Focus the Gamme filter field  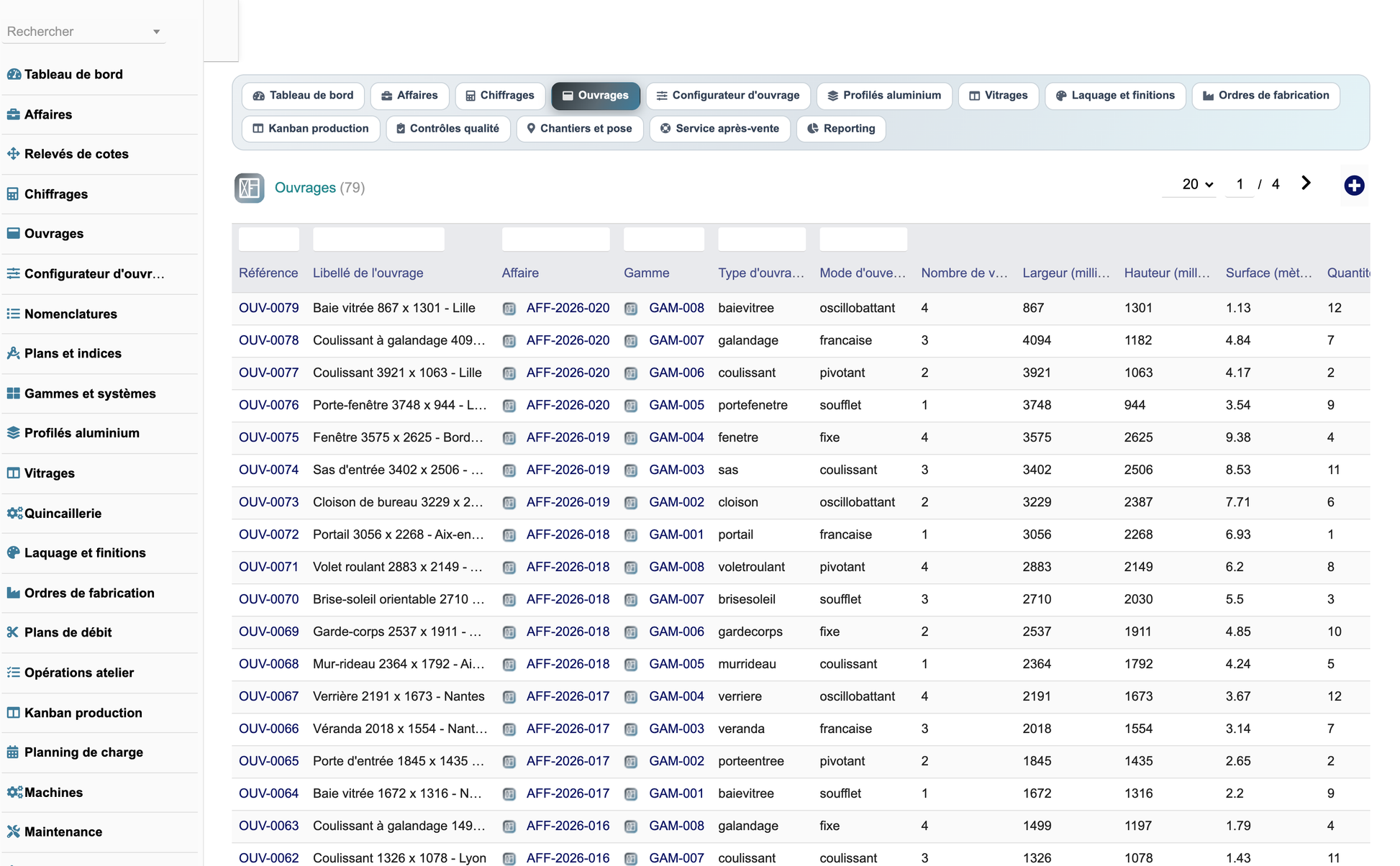(663, 239)
